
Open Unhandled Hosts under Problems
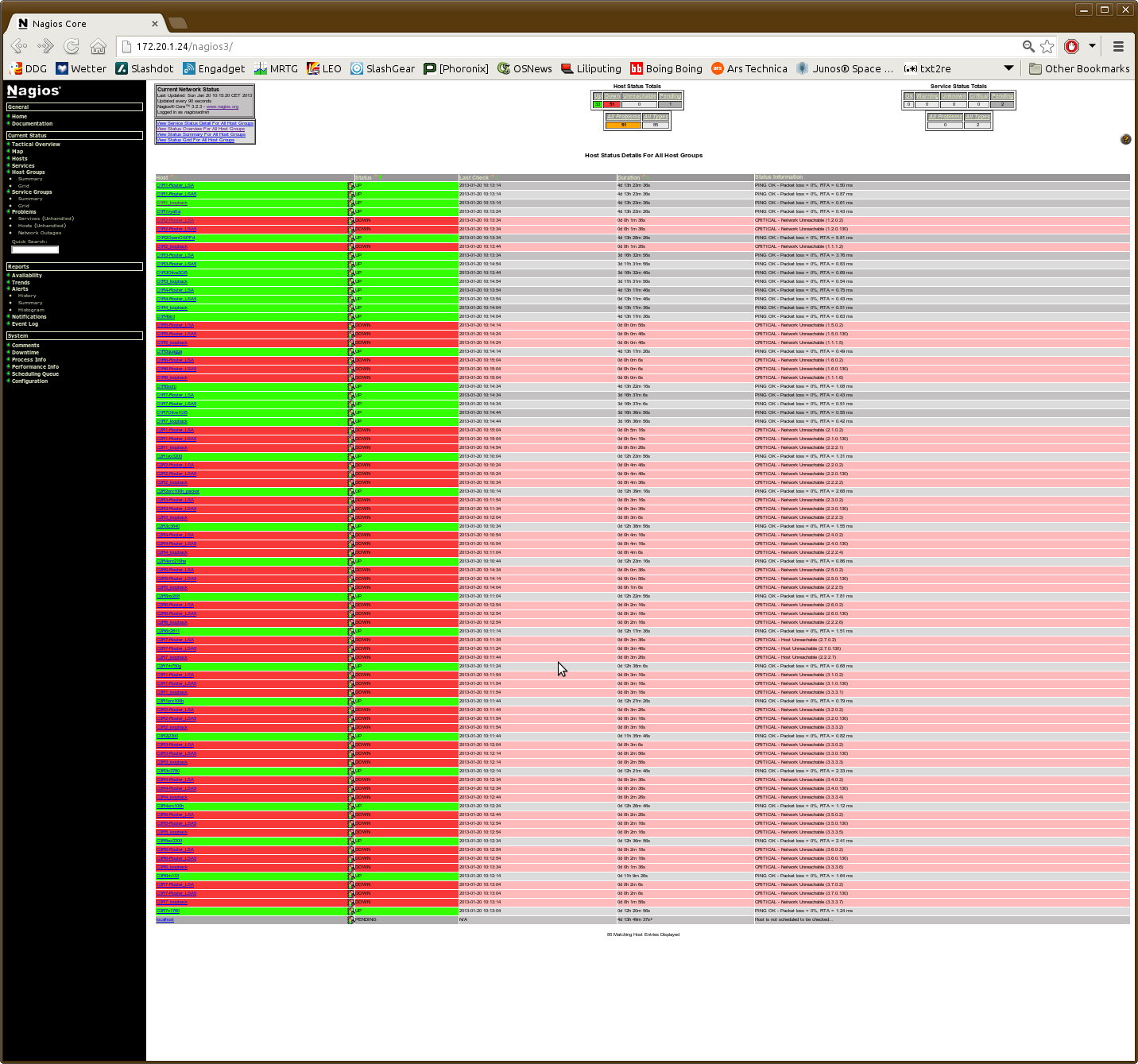[42, 226]
